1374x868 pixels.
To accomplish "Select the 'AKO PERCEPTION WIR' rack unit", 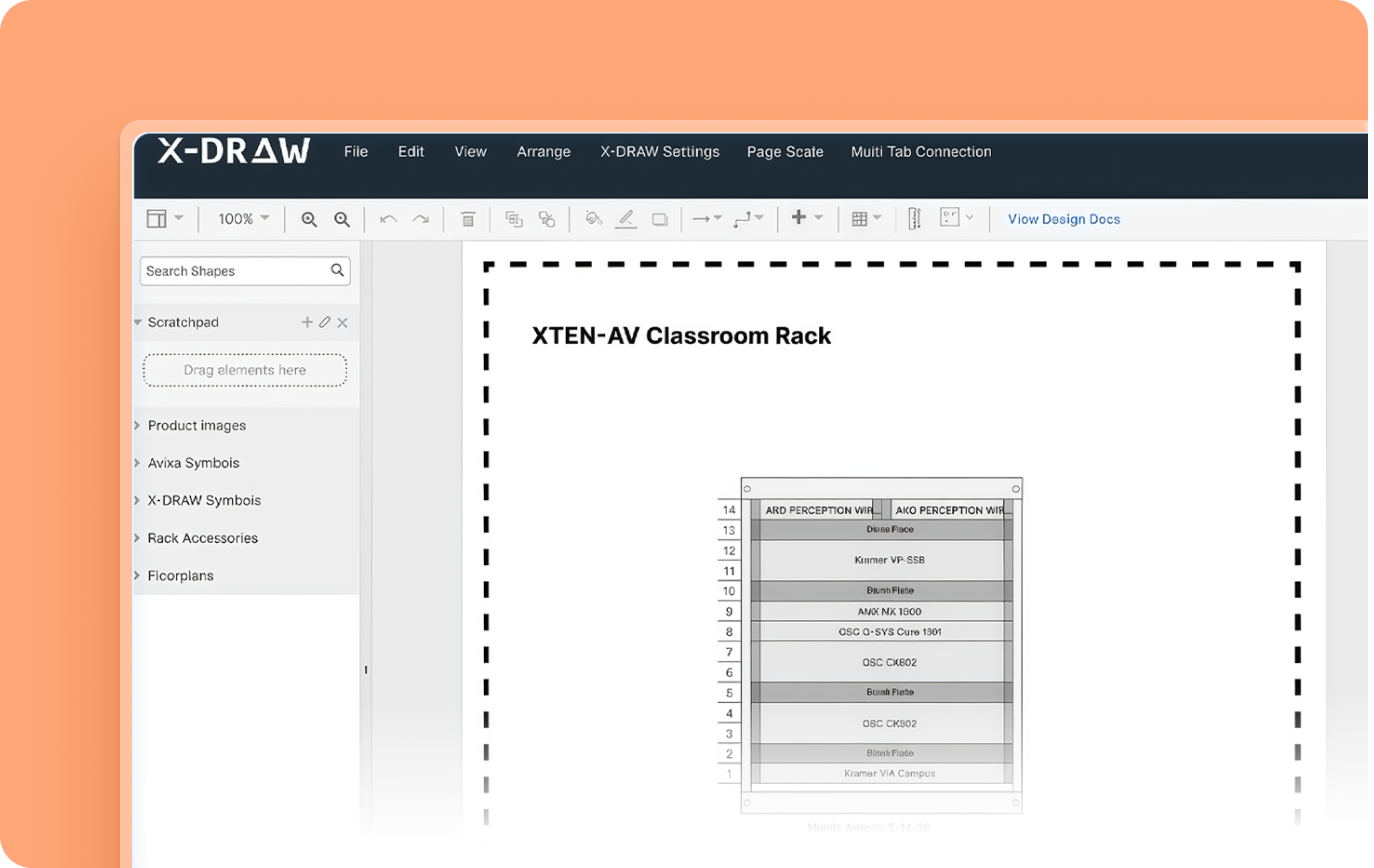I will (x=948, y=510).
